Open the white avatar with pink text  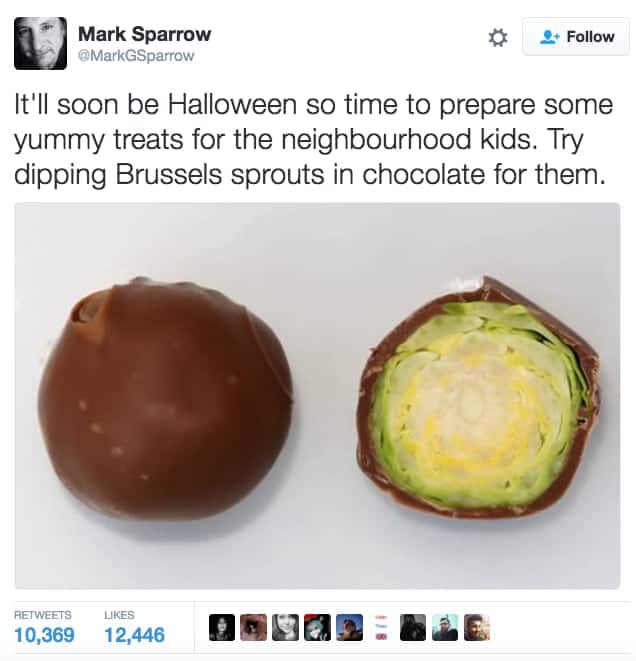pos(381,628)
